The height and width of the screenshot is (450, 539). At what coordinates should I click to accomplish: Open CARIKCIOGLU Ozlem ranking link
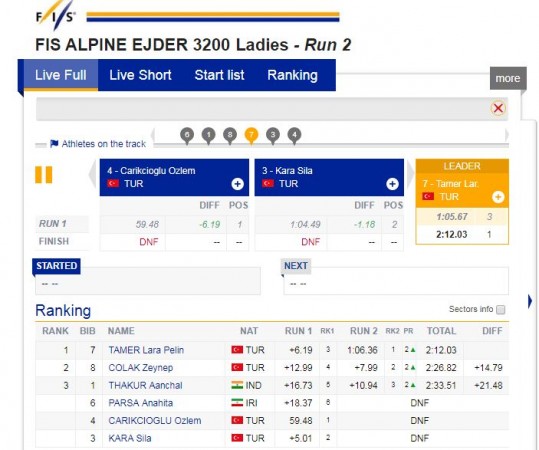(x=155, y=421)
